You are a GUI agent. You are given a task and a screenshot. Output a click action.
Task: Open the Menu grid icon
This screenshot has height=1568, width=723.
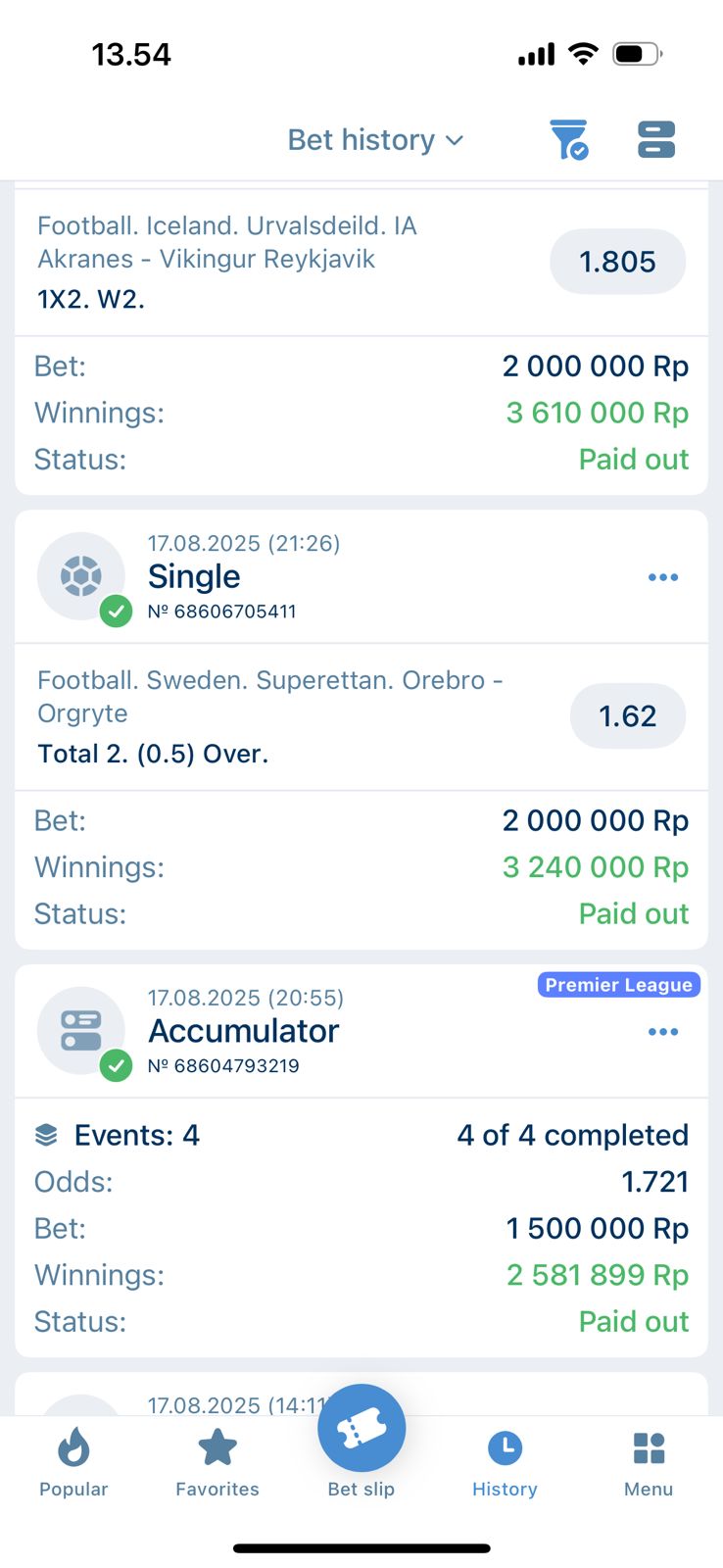(649, 1461)
